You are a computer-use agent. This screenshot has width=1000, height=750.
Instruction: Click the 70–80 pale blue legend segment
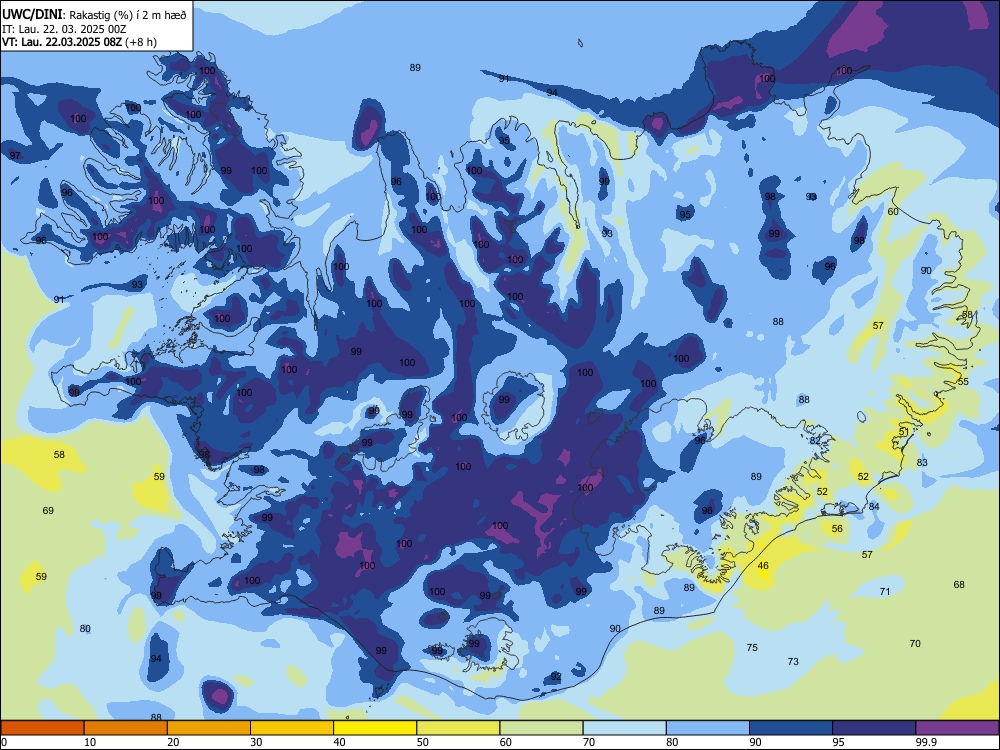click(624, 728)
